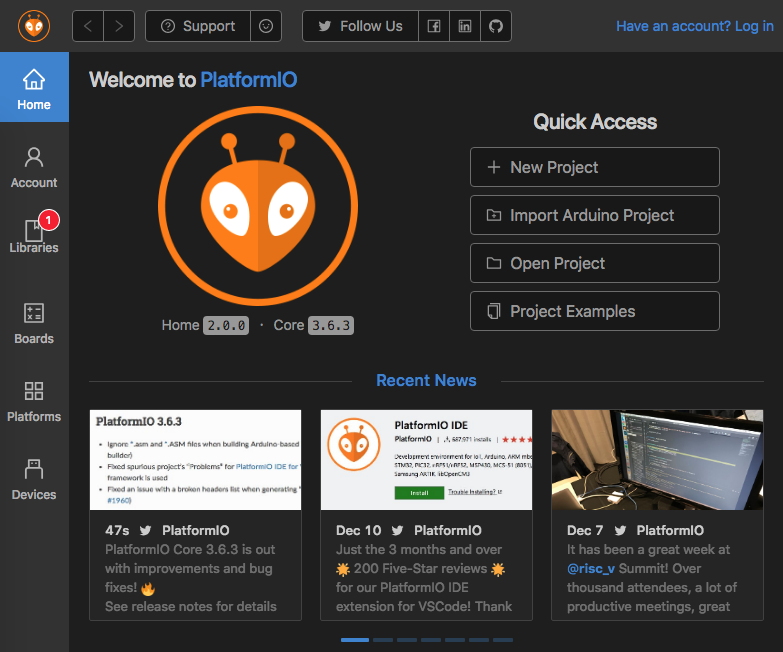Viewport: 783px width, 652px height.
Task: Click Twitter icon on the 47s news card
Action: [145, 530]
